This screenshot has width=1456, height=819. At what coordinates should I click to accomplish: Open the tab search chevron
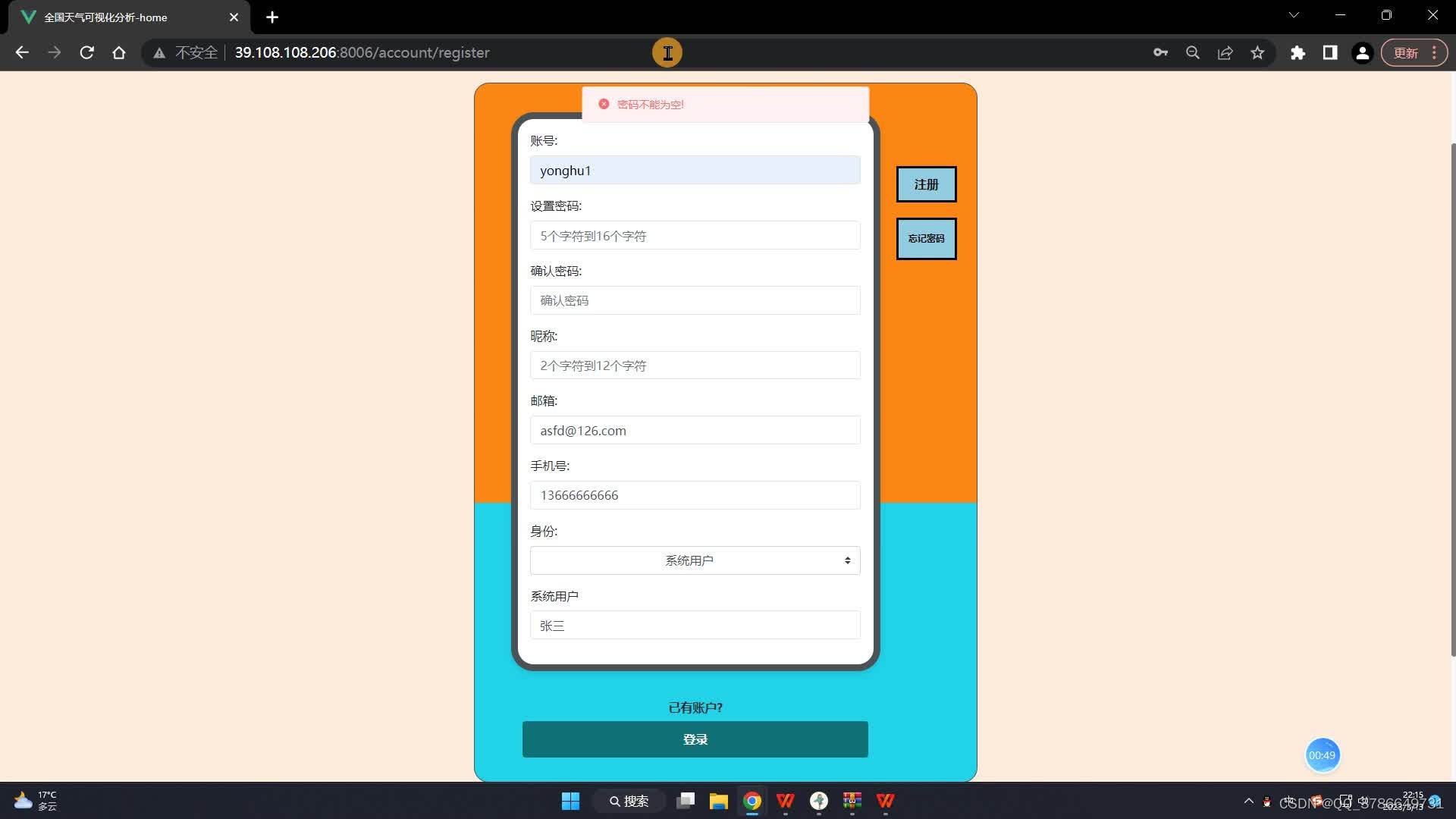tap(1294, 15)
